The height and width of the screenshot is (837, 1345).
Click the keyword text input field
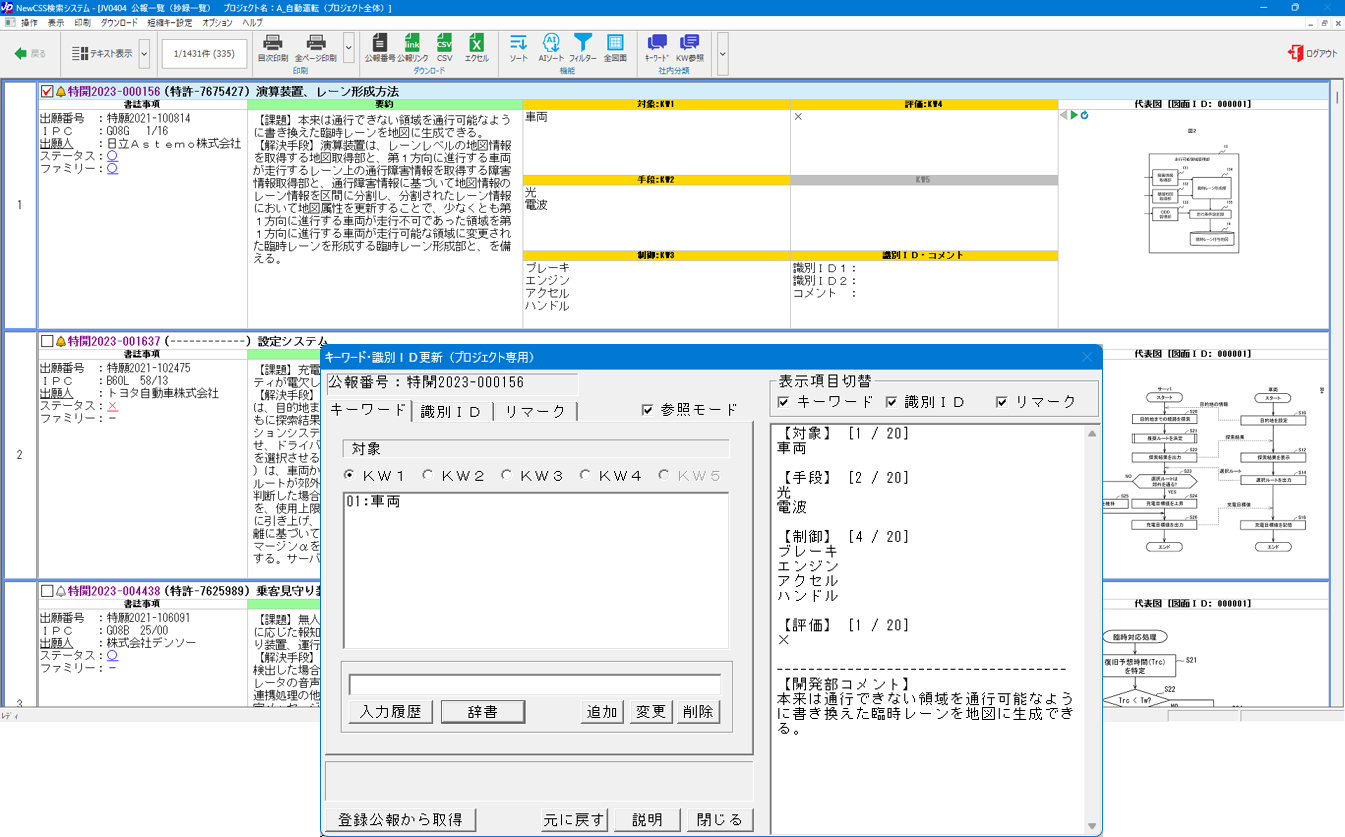(x=534, y=685)
